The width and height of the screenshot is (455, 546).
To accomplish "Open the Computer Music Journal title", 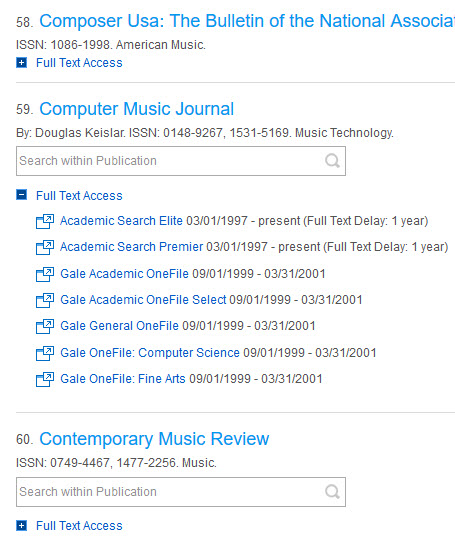I will click(136, 109).
